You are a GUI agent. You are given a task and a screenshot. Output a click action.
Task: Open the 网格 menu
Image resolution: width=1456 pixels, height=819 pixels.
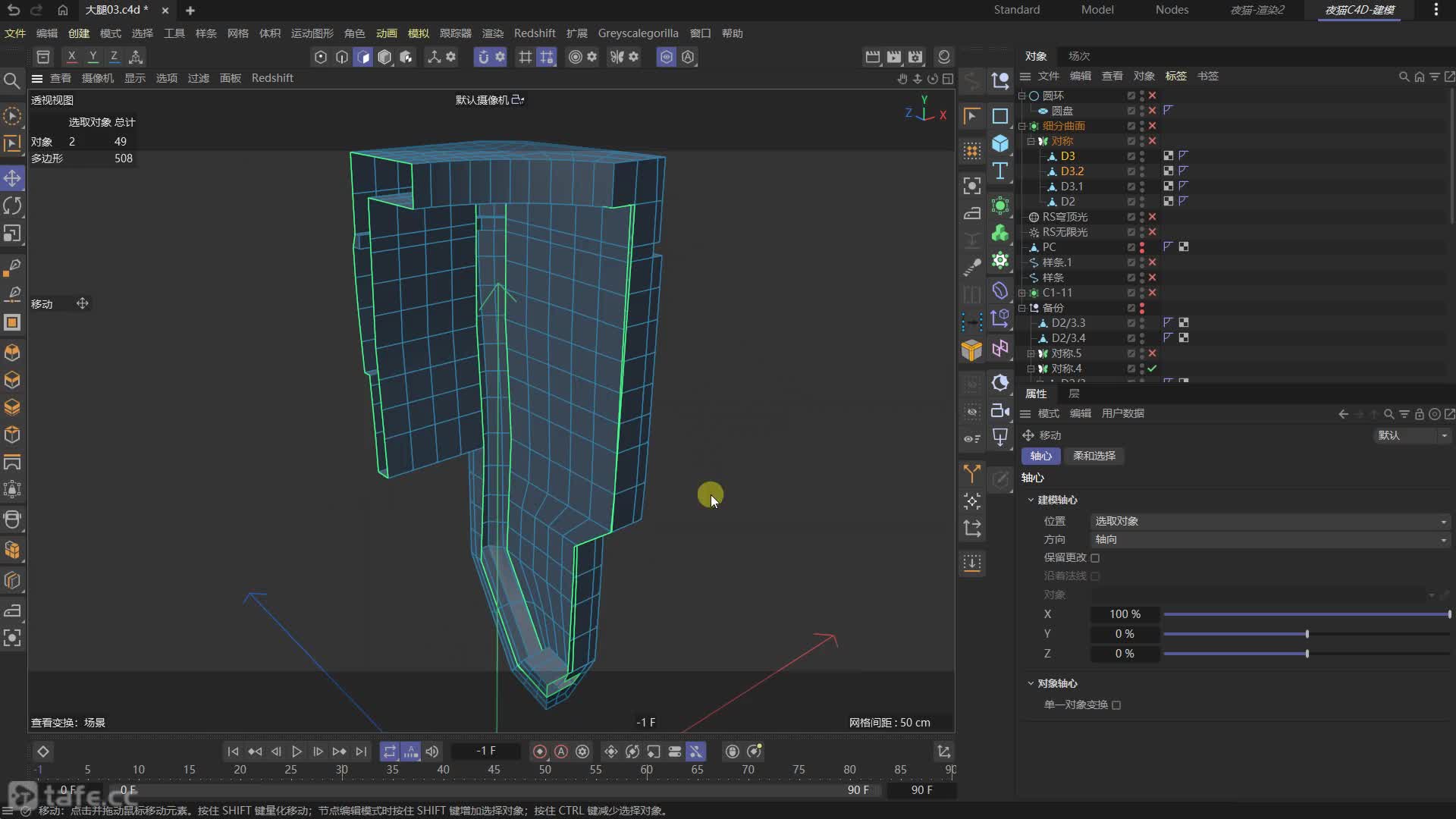[237, 33]
